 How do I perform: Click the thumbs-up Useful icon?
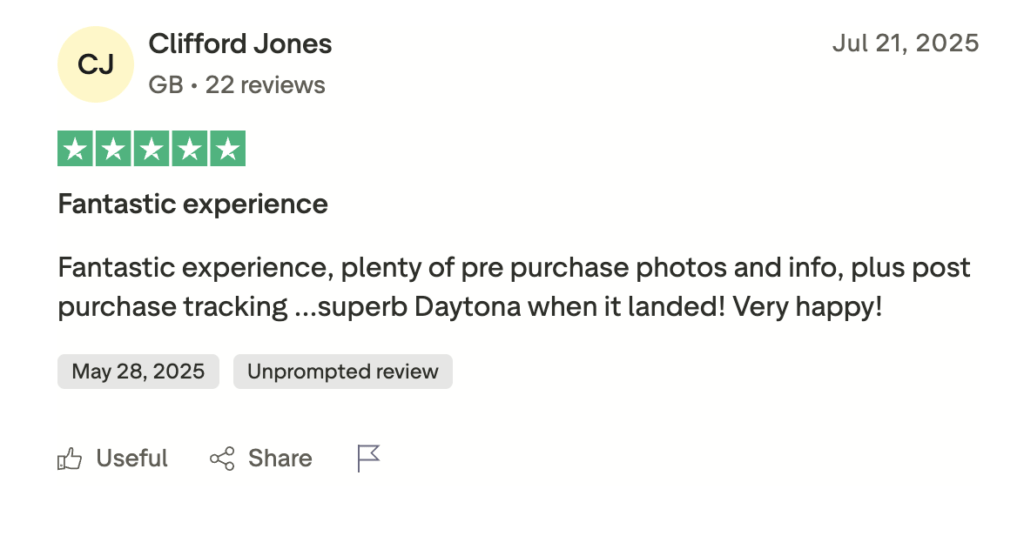(x=69, y=459)
